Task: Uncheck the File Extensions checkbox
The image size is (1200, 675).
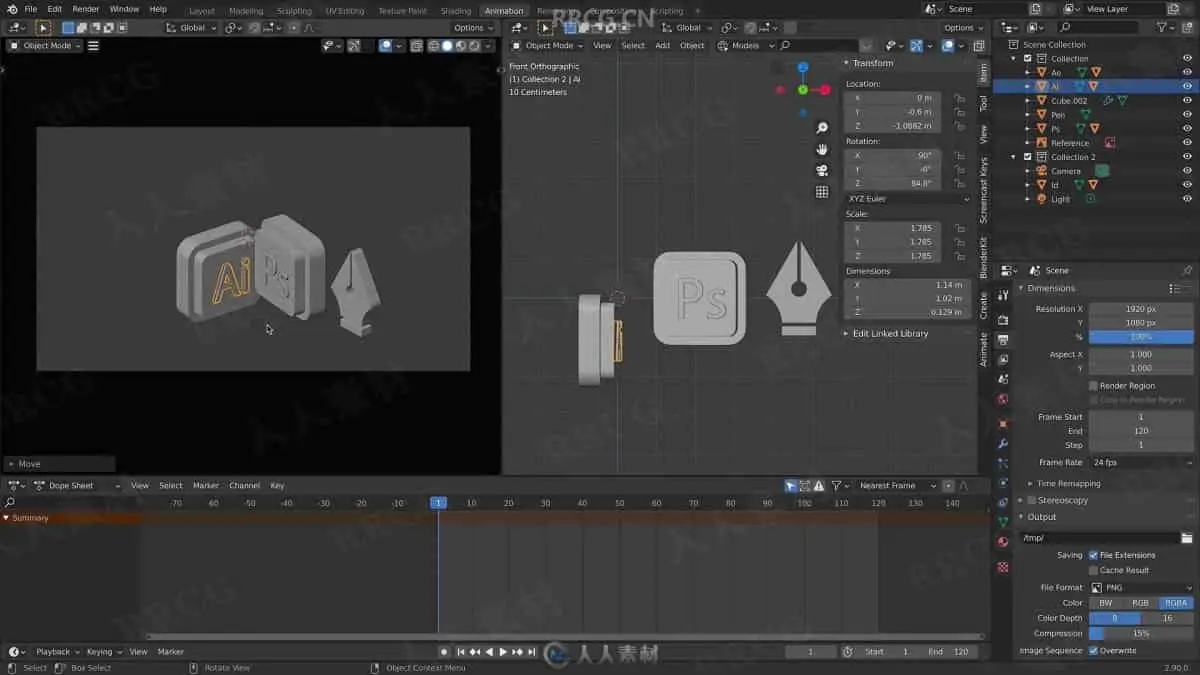Action: pyautogui.click(x=1093, y=555)
